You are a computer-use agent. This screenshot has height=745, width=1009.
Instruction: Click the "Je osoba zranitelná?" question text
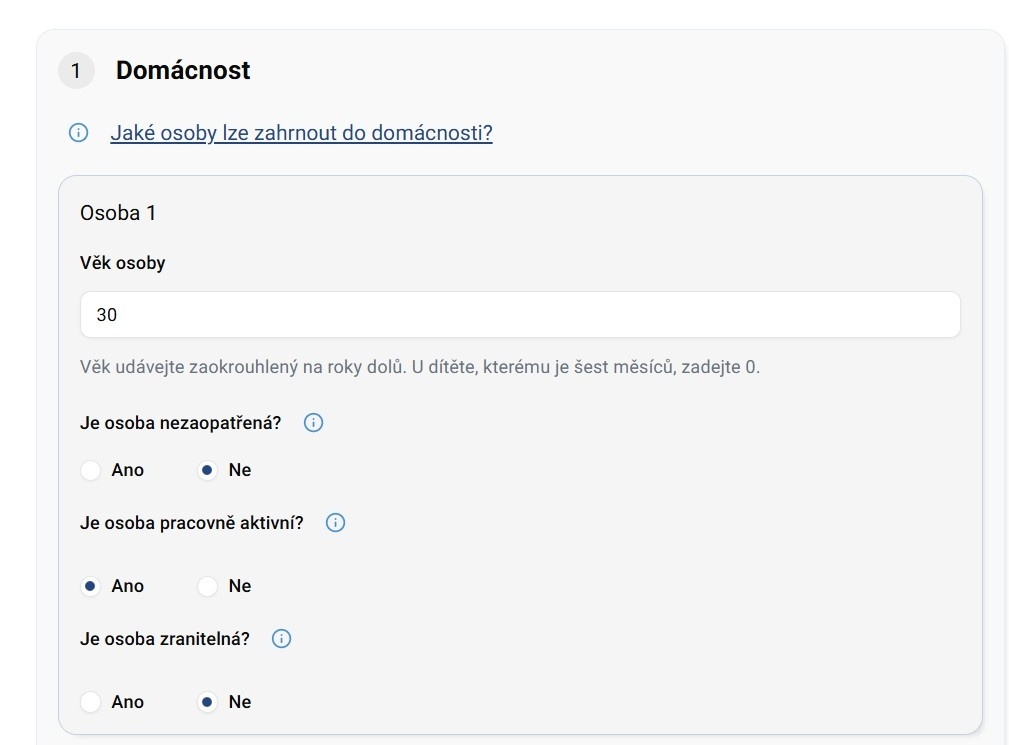pyautogui.click(x=165, y=639)
